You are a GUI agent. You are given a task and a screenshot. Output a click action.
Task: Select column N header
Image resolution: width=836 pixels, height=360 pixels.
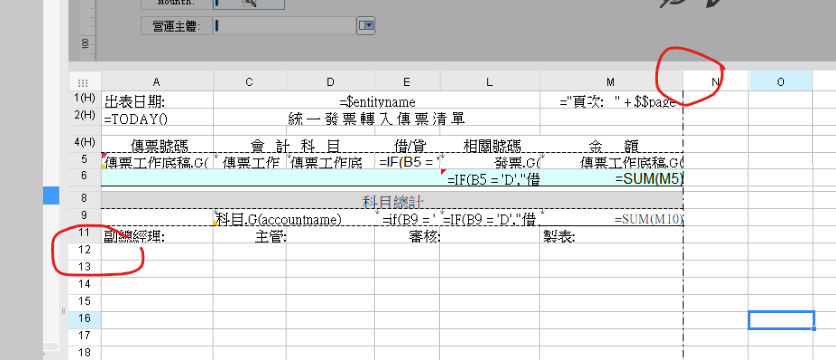[716, 82]
